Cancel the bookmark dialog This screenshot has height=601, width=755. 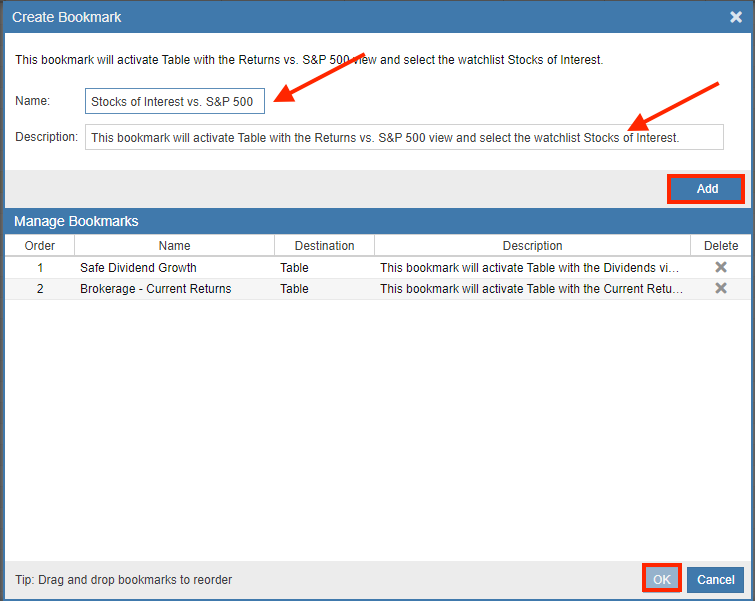click(x=716, y=579)
